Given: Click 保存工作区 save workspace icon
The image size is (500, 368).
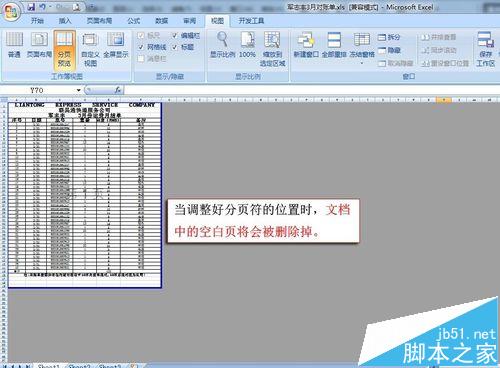Looking at the screenshot, I should [x=485, y=50].
